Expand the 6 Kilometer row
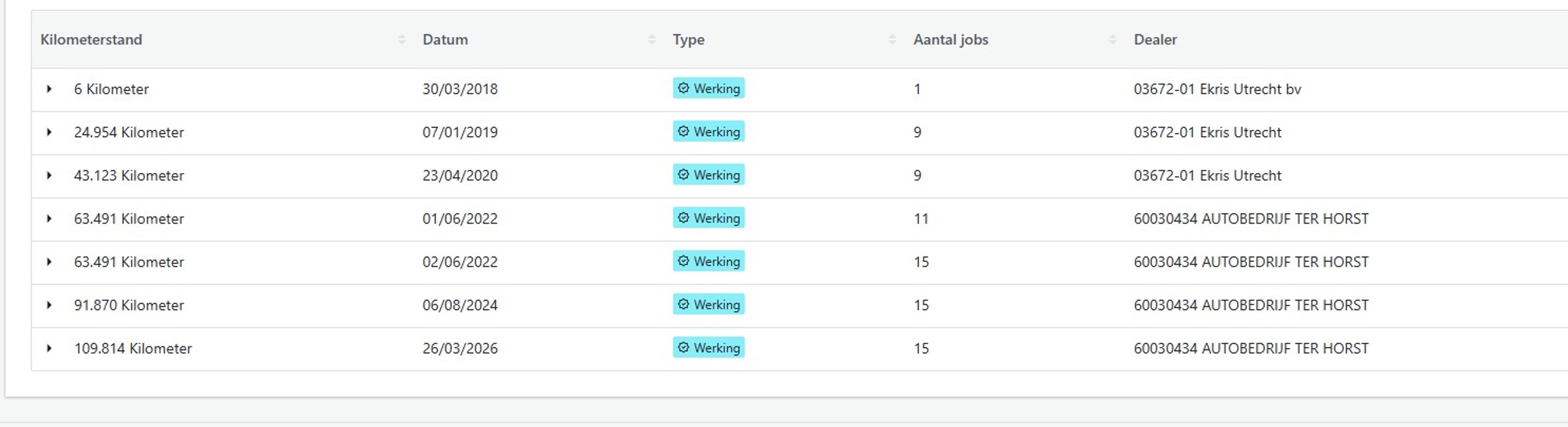 click(x=49, y=89)
